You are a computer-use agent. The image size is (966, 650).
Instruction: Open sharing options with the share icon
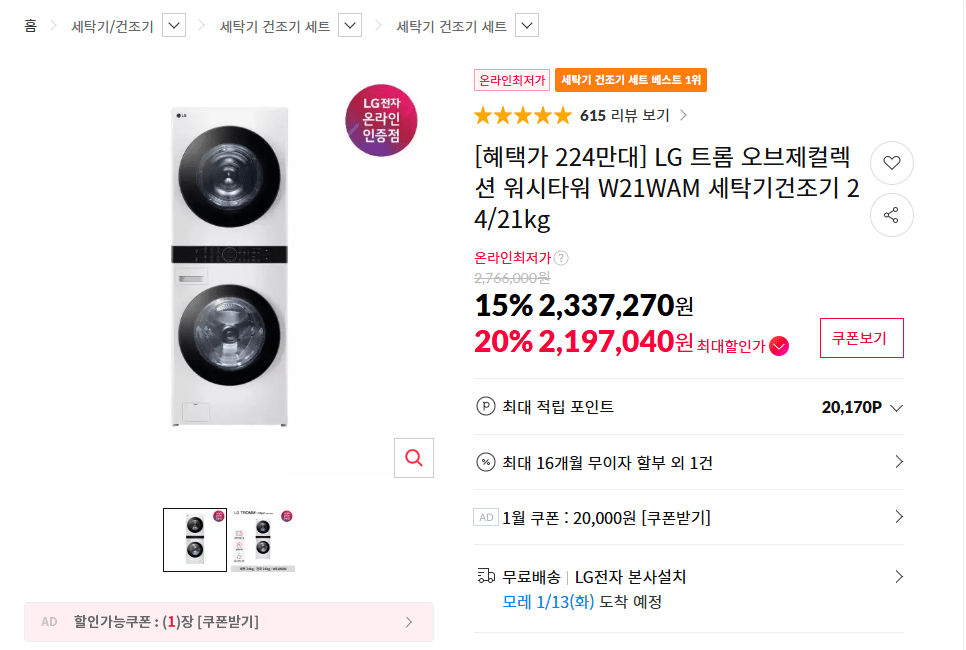tap(891, 215)
